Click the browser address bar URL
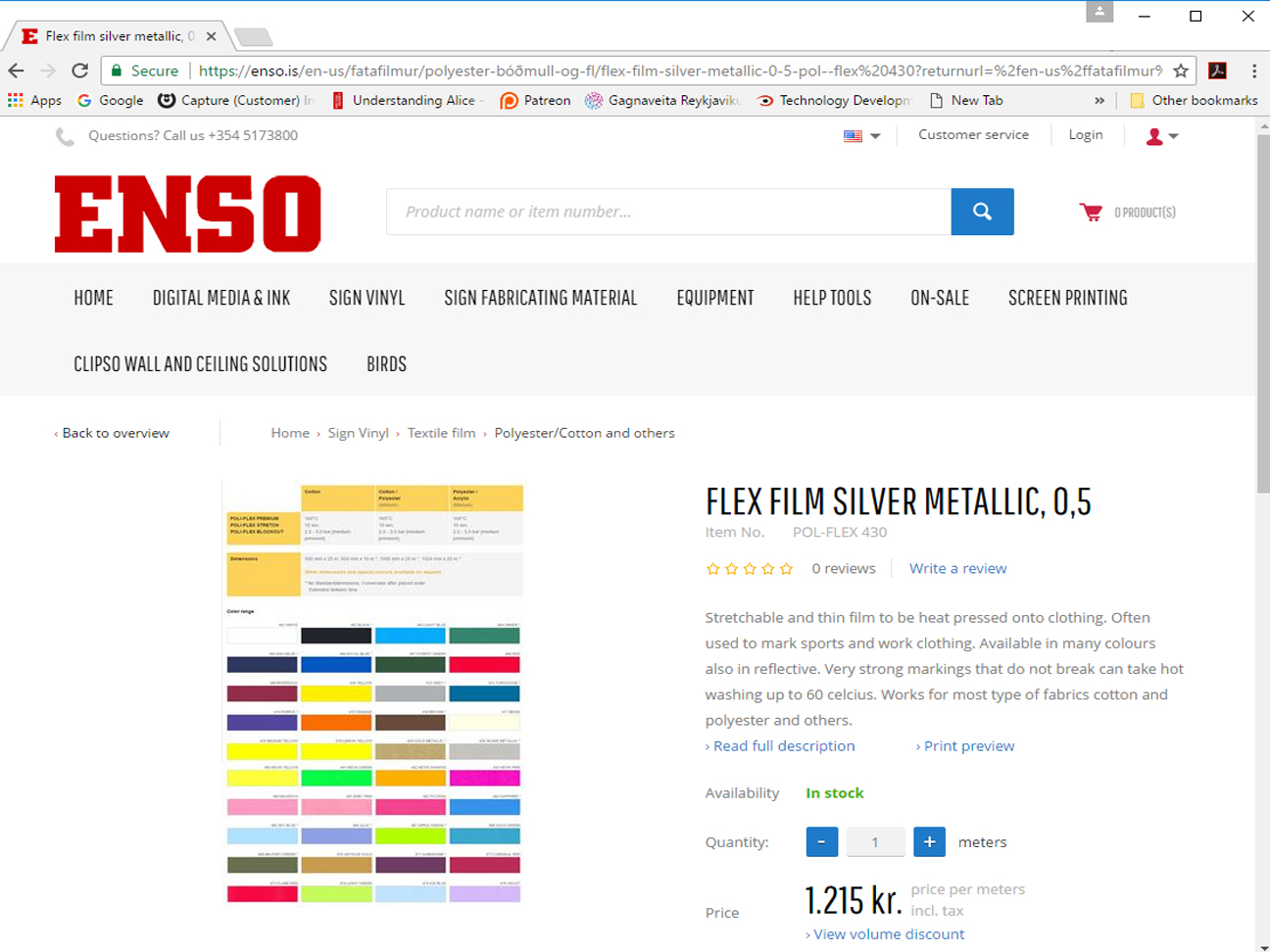The width and height of the screenshot is (1270, 952). (680, 71)
